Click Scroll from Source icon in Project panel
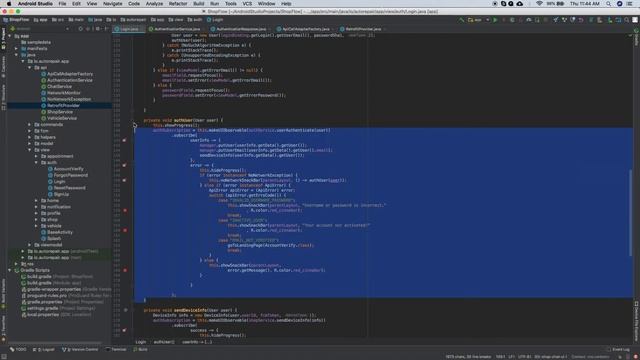The height and width of the screenshot is (360, 640). (80, 29)
